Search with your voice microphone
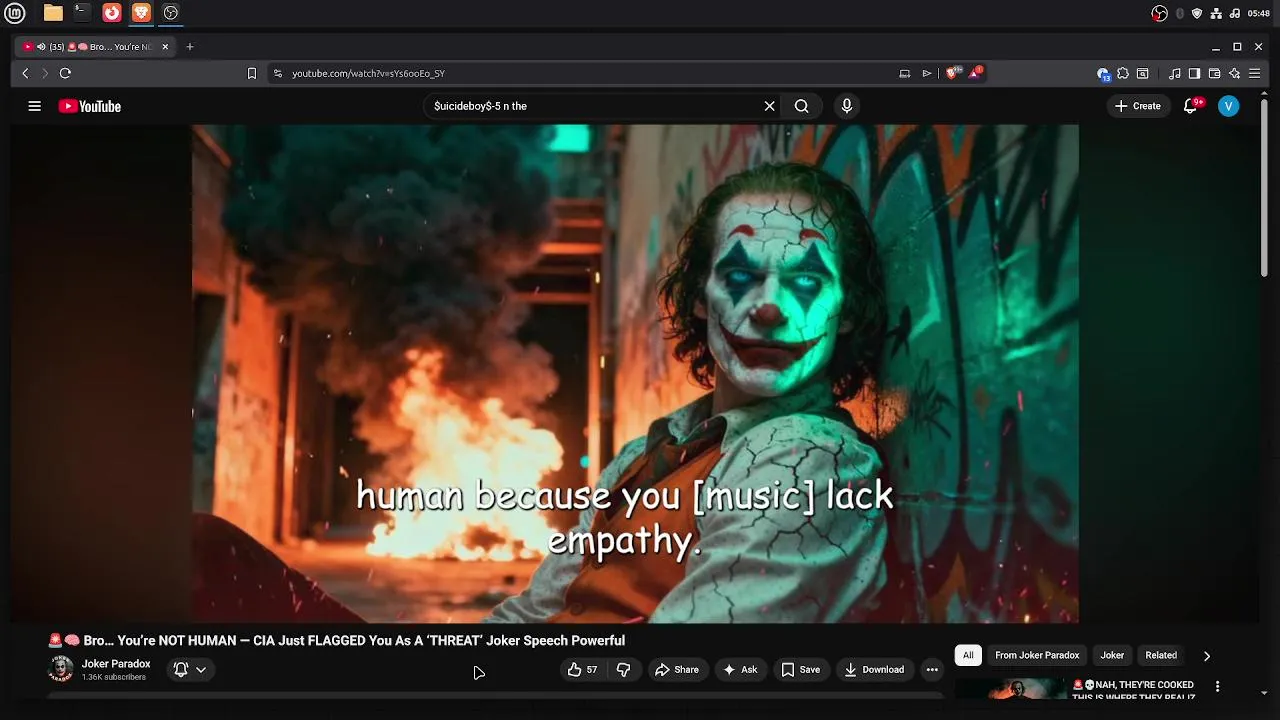The image size is (1280, 720). pos(847,106)
